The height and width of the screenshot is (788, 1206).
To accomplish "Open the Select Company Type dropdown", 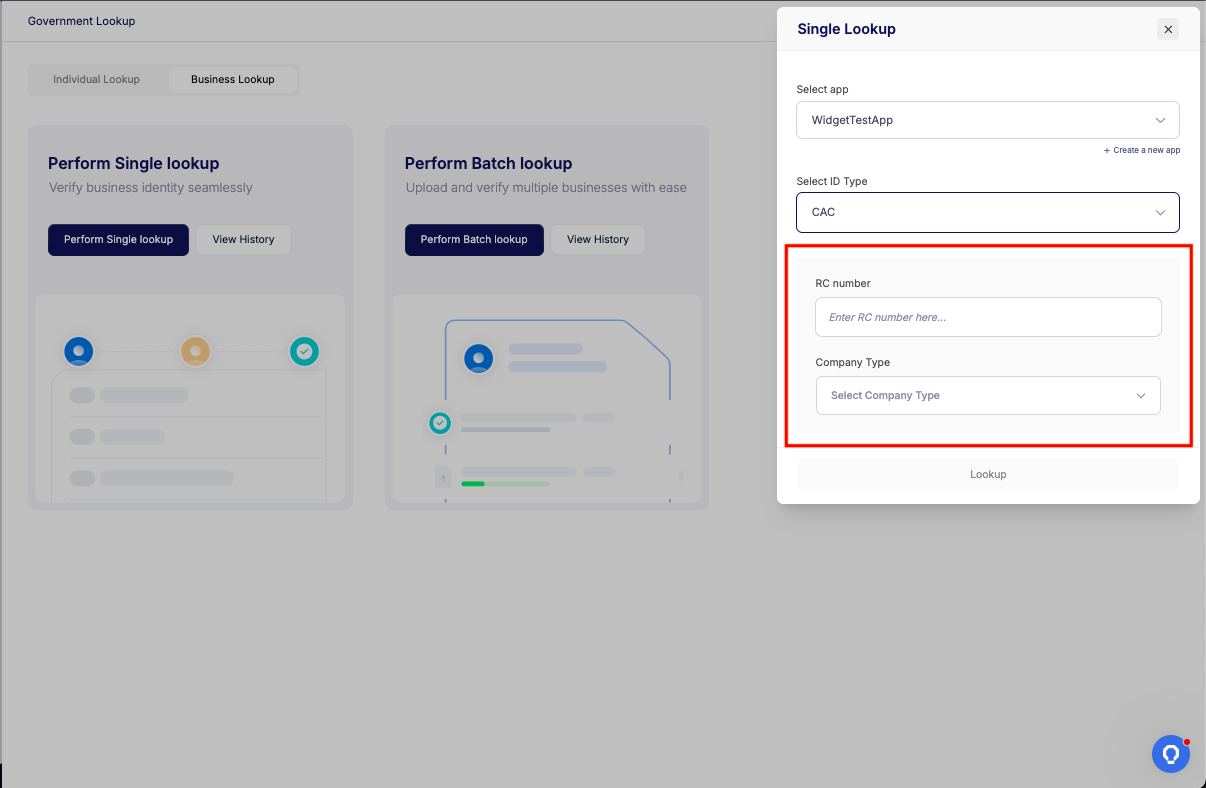I will [x=987, y=395].
